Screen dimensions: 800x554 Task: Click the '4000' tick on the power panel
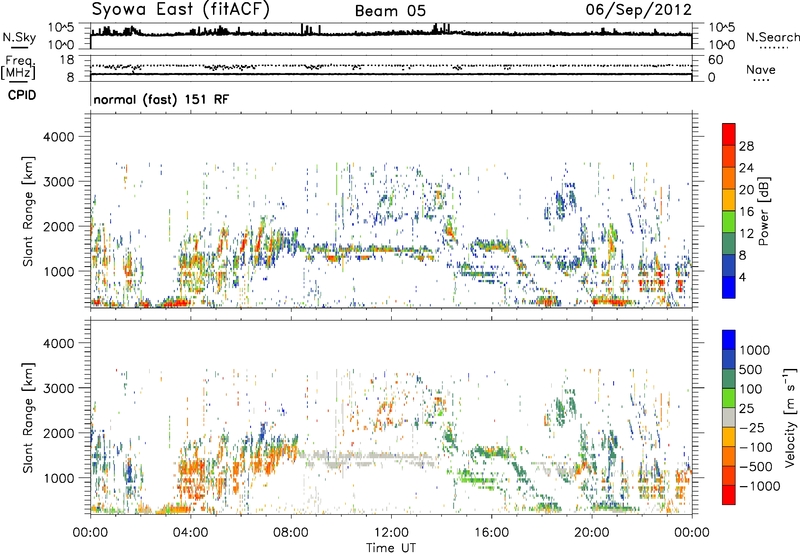click(58, 137)
